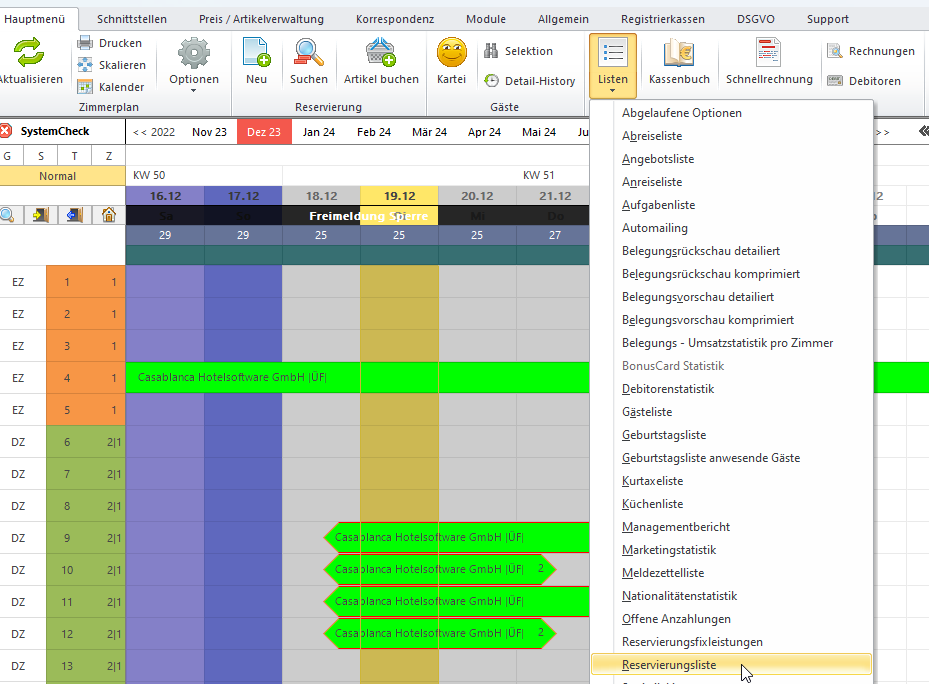
Task: Create a Schnellrechnung quick invoice
Action: click(x=768, y=53)
